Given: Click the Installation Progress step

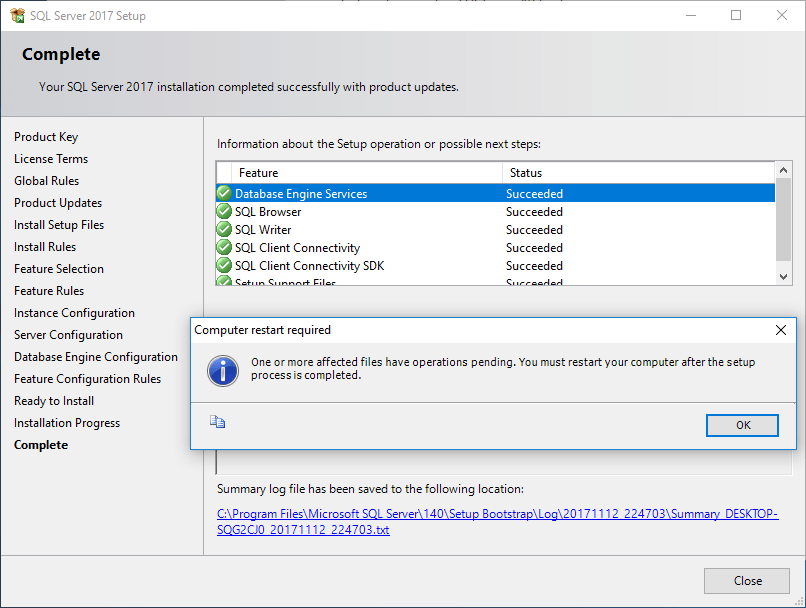Looking at the screenshot, I should pyautogui.click(x=67, y=423).
